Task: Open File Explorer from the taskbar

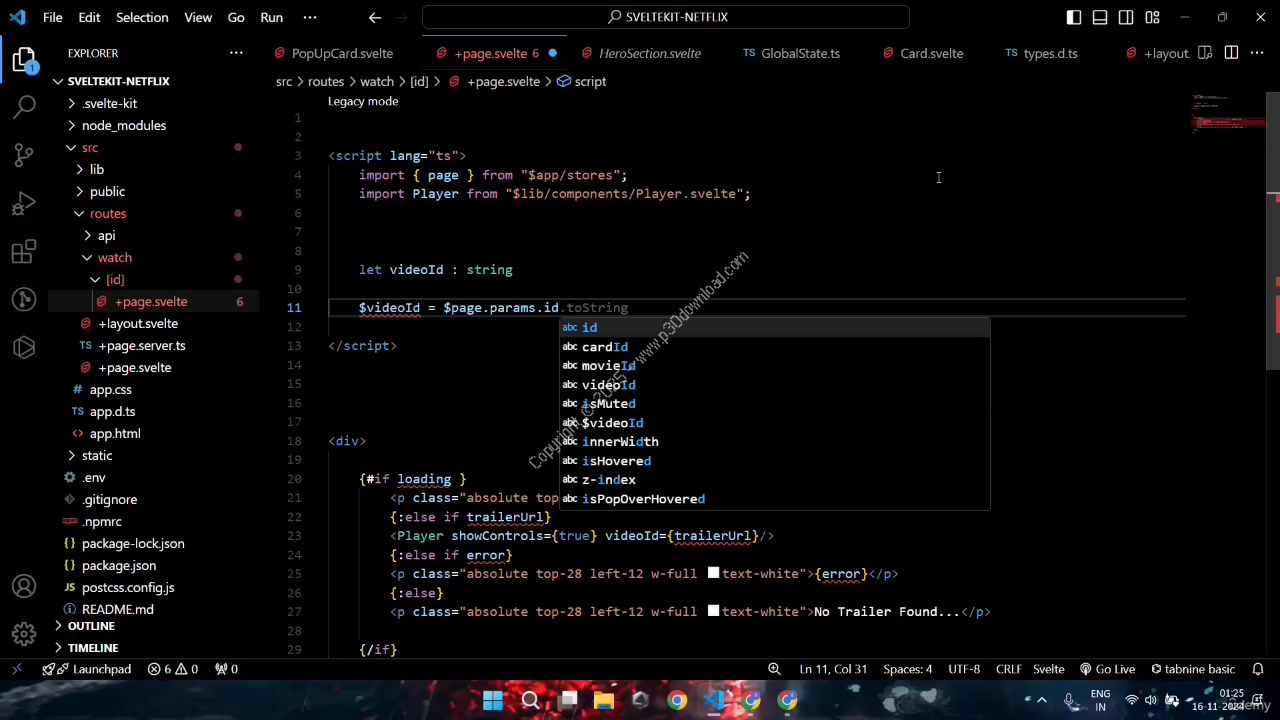Action: tap(604, 700)
